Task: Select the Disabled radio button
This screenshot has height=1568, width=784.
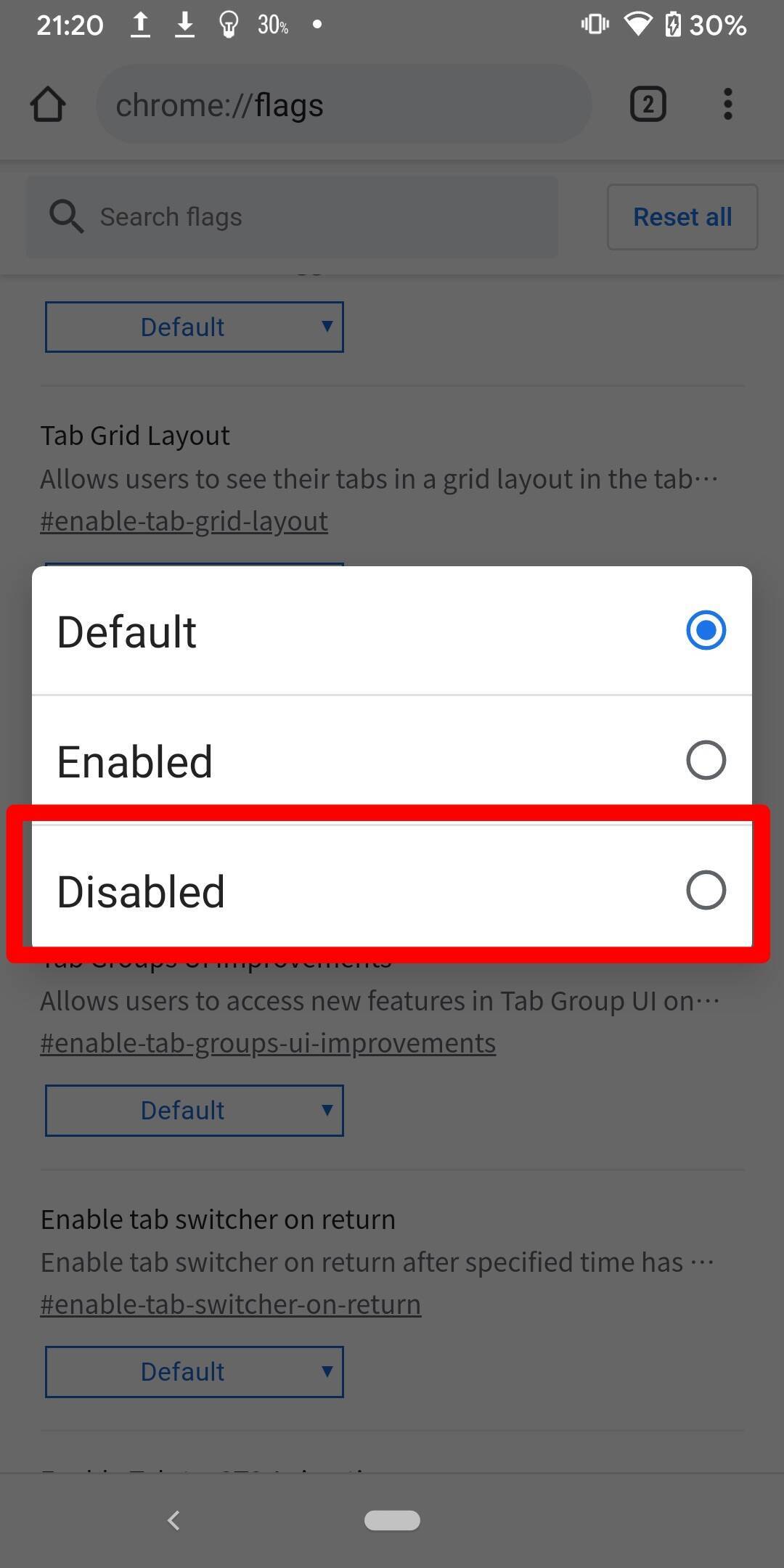Action: (x=706, y=890)
